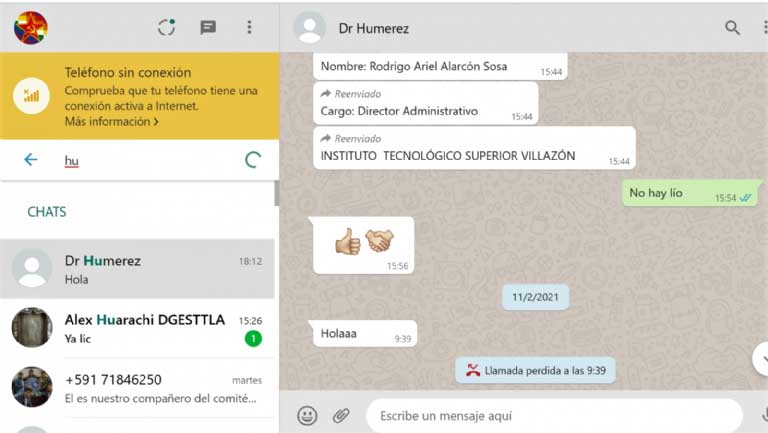The height and width of the screenshot is (433, 768).
Task: Click the user profile avatar at top left
Action: tap(30, 27)
